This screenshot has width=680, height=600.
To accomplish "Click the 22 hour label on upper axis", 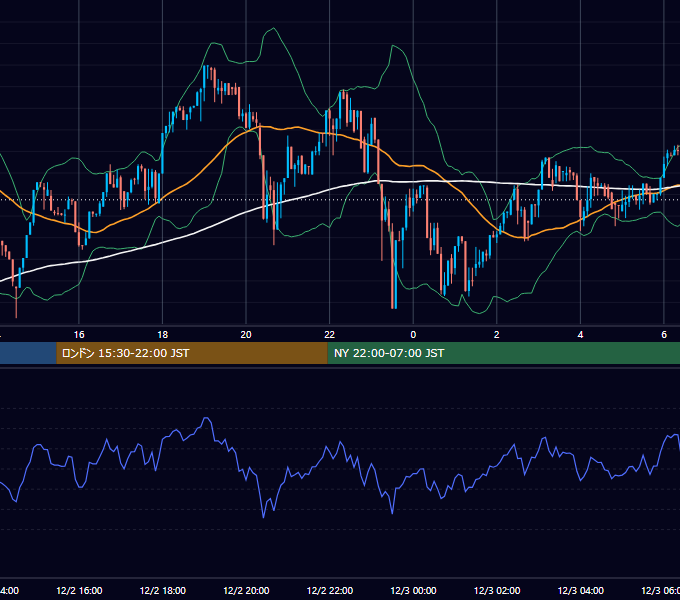I will point(330,335).
